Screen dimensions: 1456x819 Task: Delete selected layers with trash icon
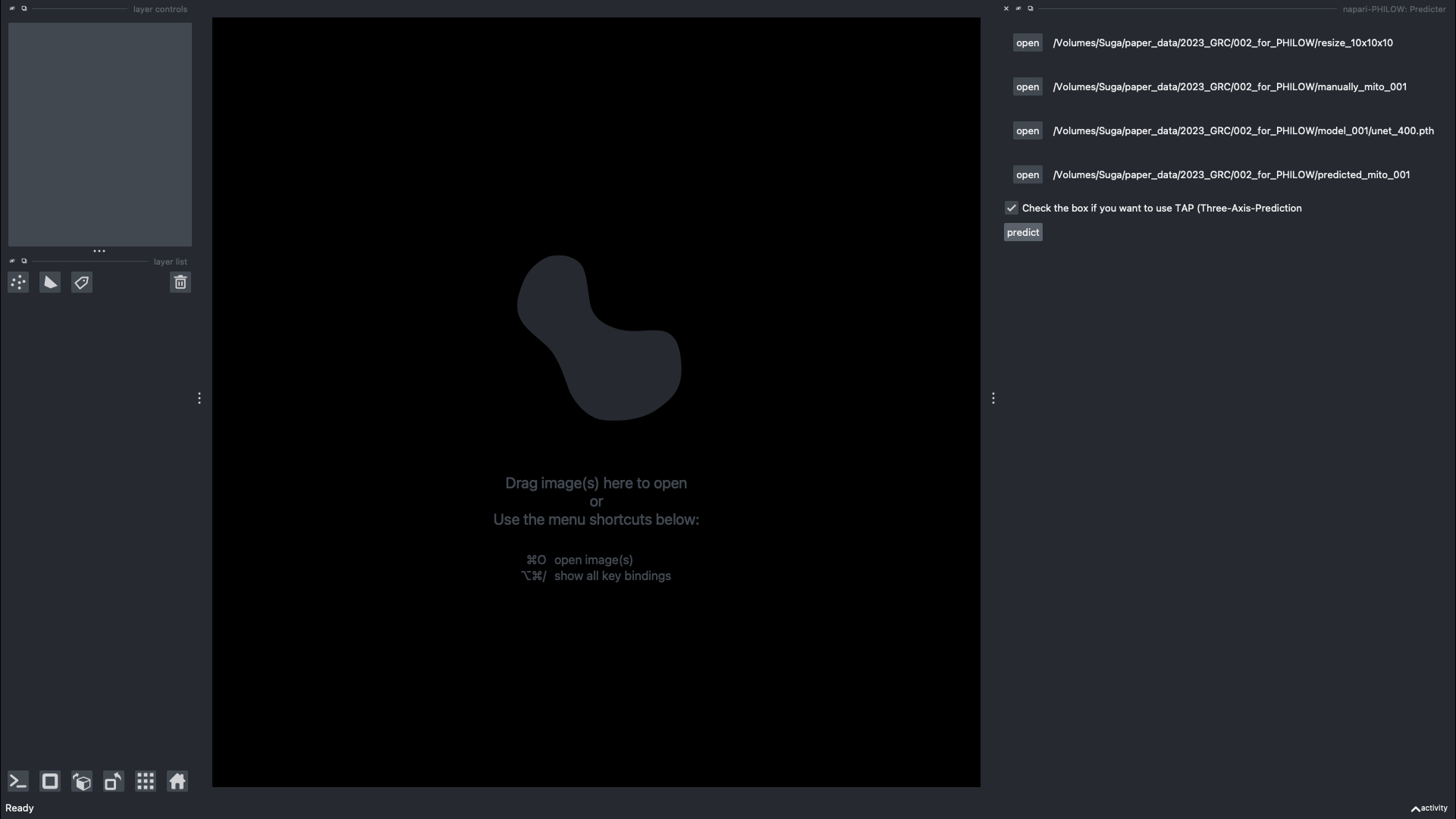pos(180,283)
